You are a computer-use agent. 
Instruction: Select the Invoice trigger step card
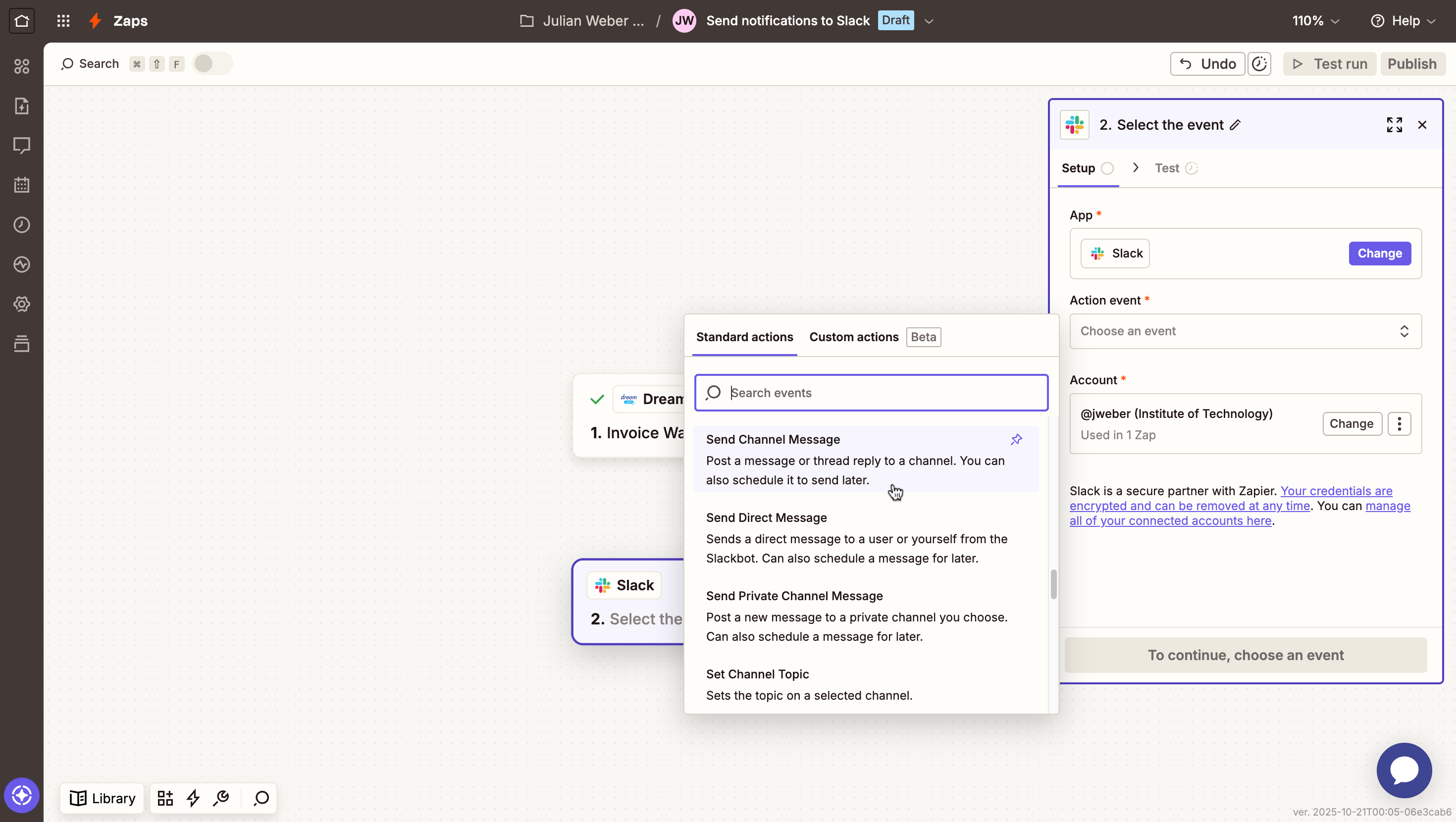coord(628,415)
